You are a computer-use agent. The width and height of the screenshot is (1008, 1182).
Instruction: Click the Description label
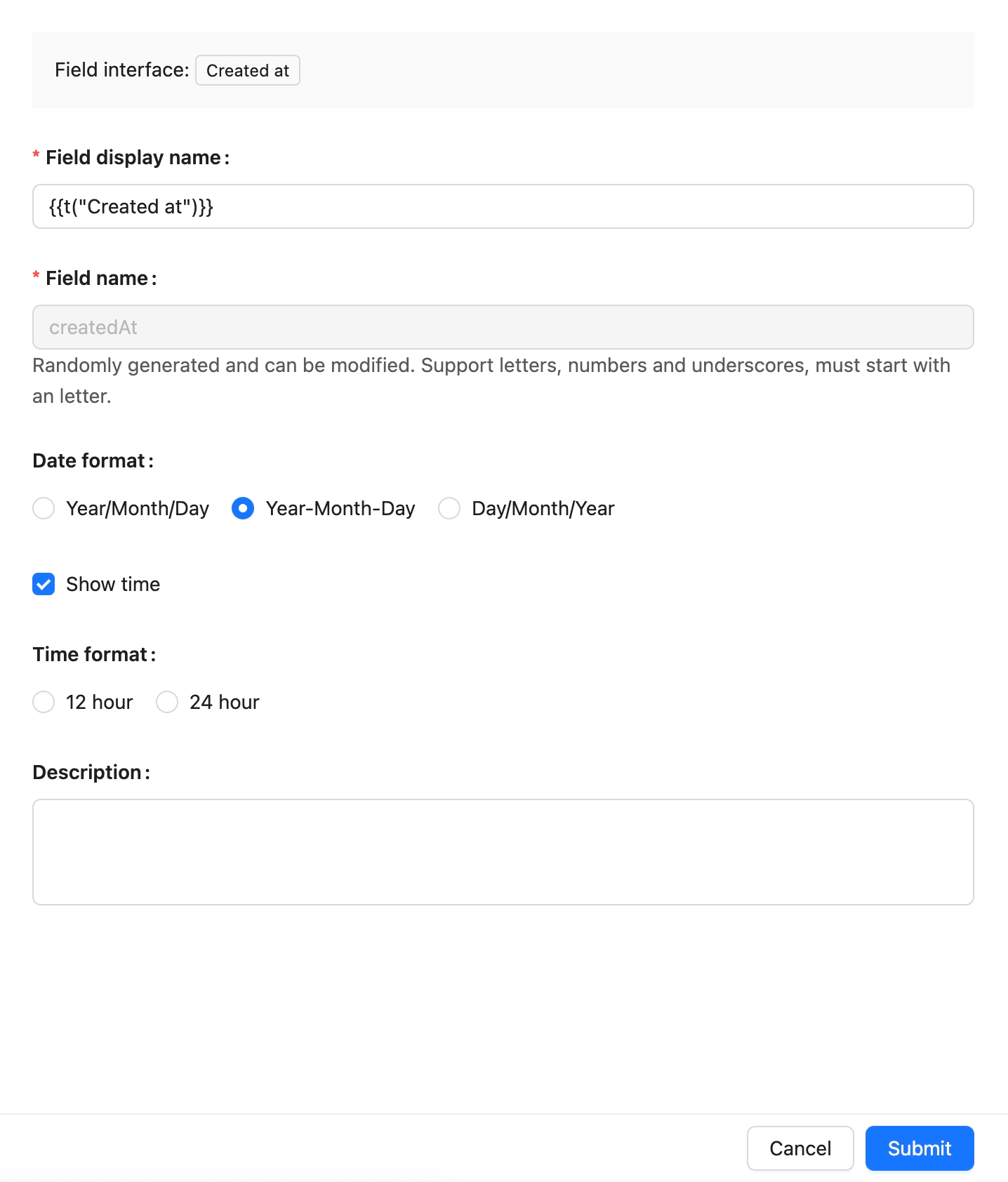(88, 772)
